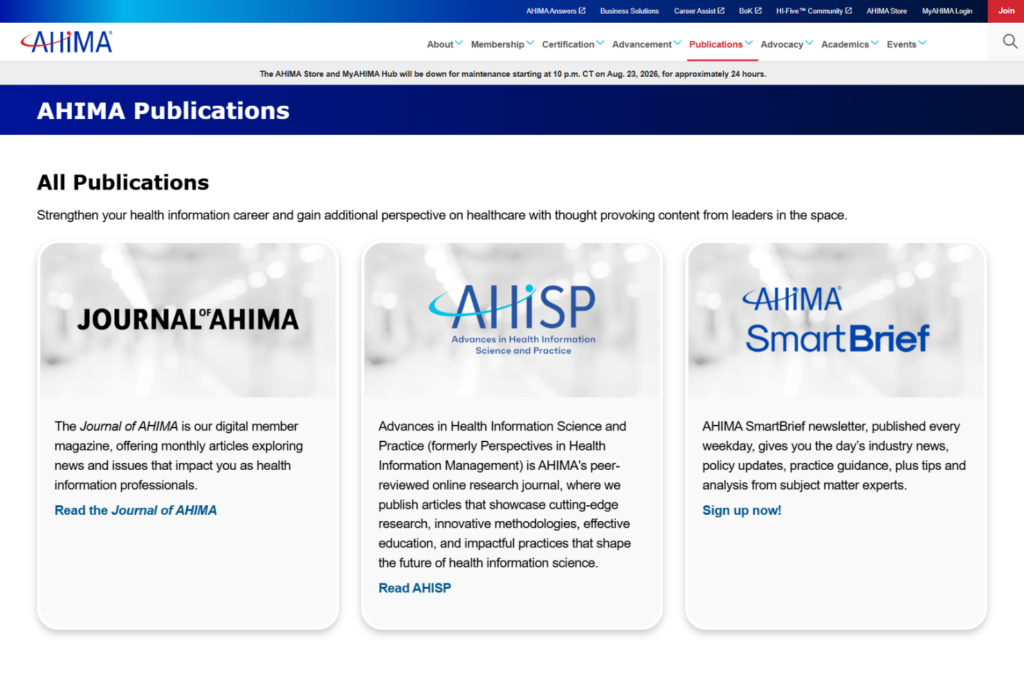This screenshot has height=683, width=1024.
Task: Expand the Advancement menu chevron
Action: 677,43
